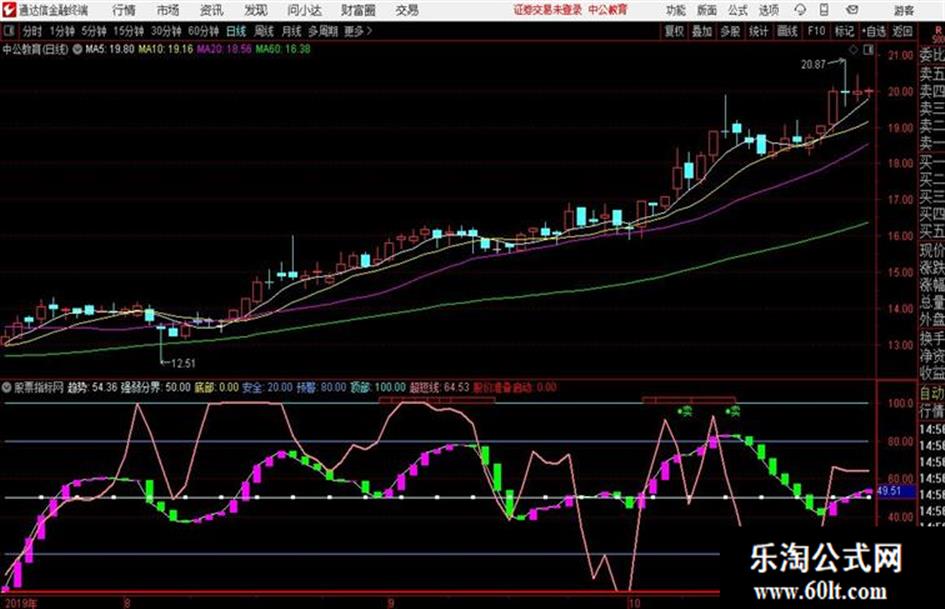Click the MA20: 18.56 value label

tap(224, 49)
